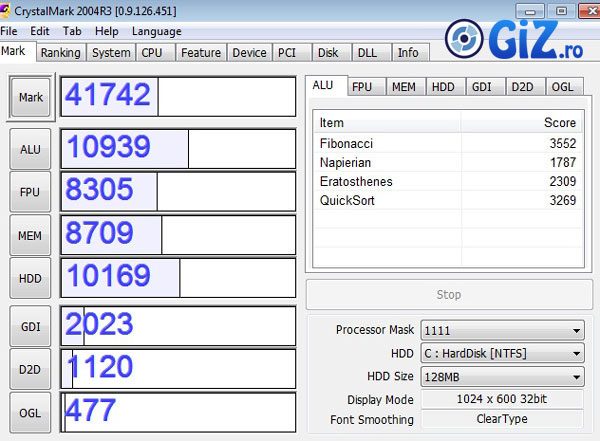Image resolution: width=600 pixels, height=441 pixels.
Task: Switch to the PCI tab
Action: tap(291, 52)
